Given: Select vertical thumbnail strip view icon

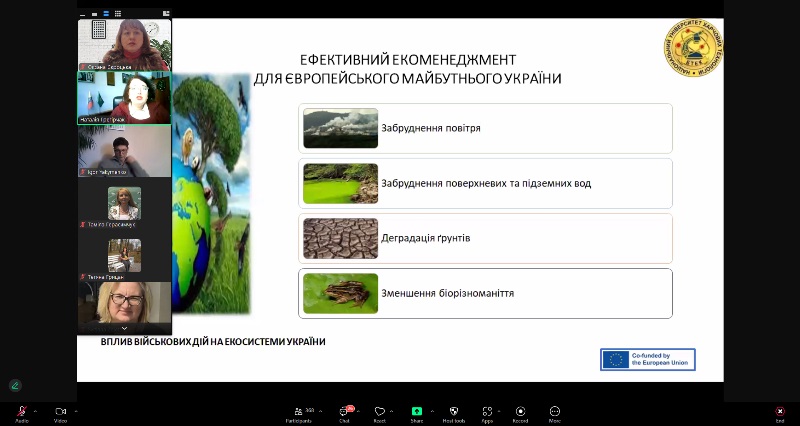Looking at the screenshot, I should 106,14.
